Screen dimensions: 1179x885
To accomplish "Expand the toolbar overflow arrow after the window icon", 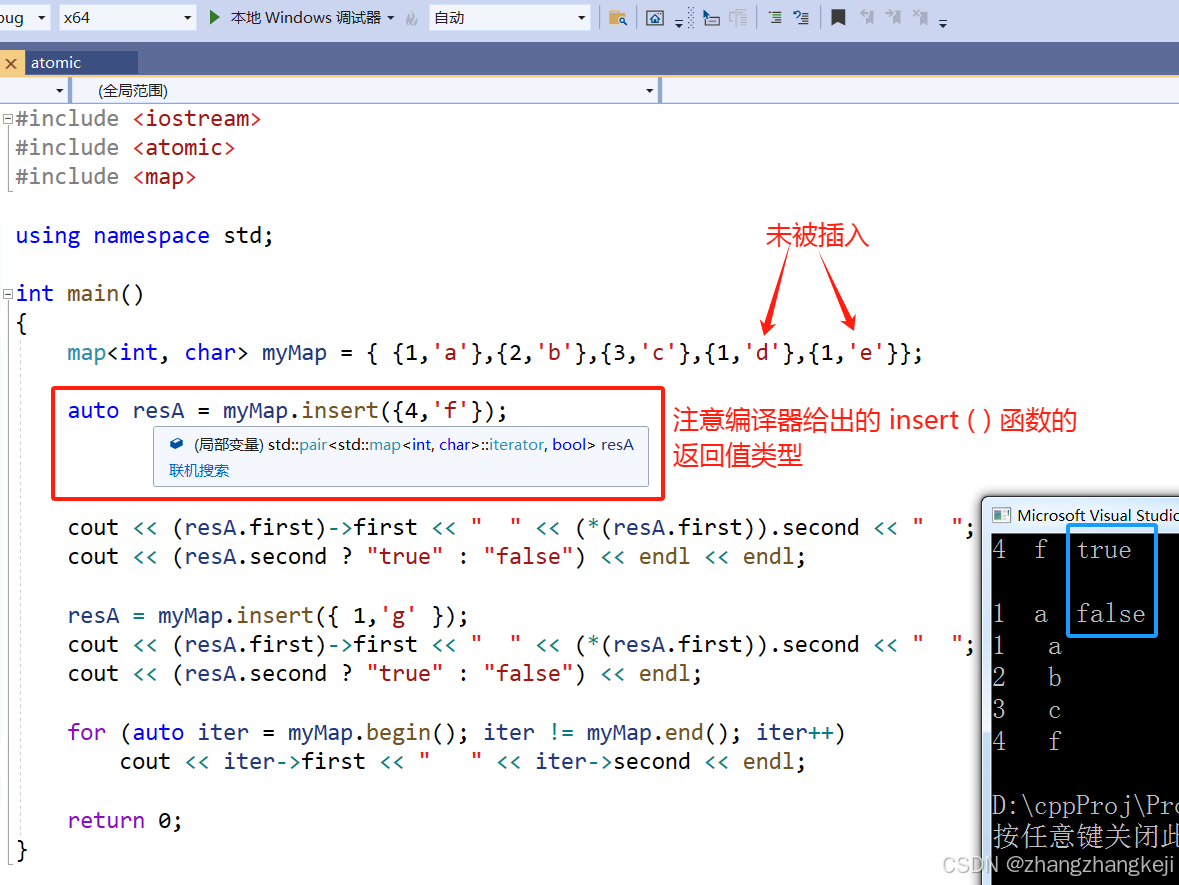I will tap(679, 23).
